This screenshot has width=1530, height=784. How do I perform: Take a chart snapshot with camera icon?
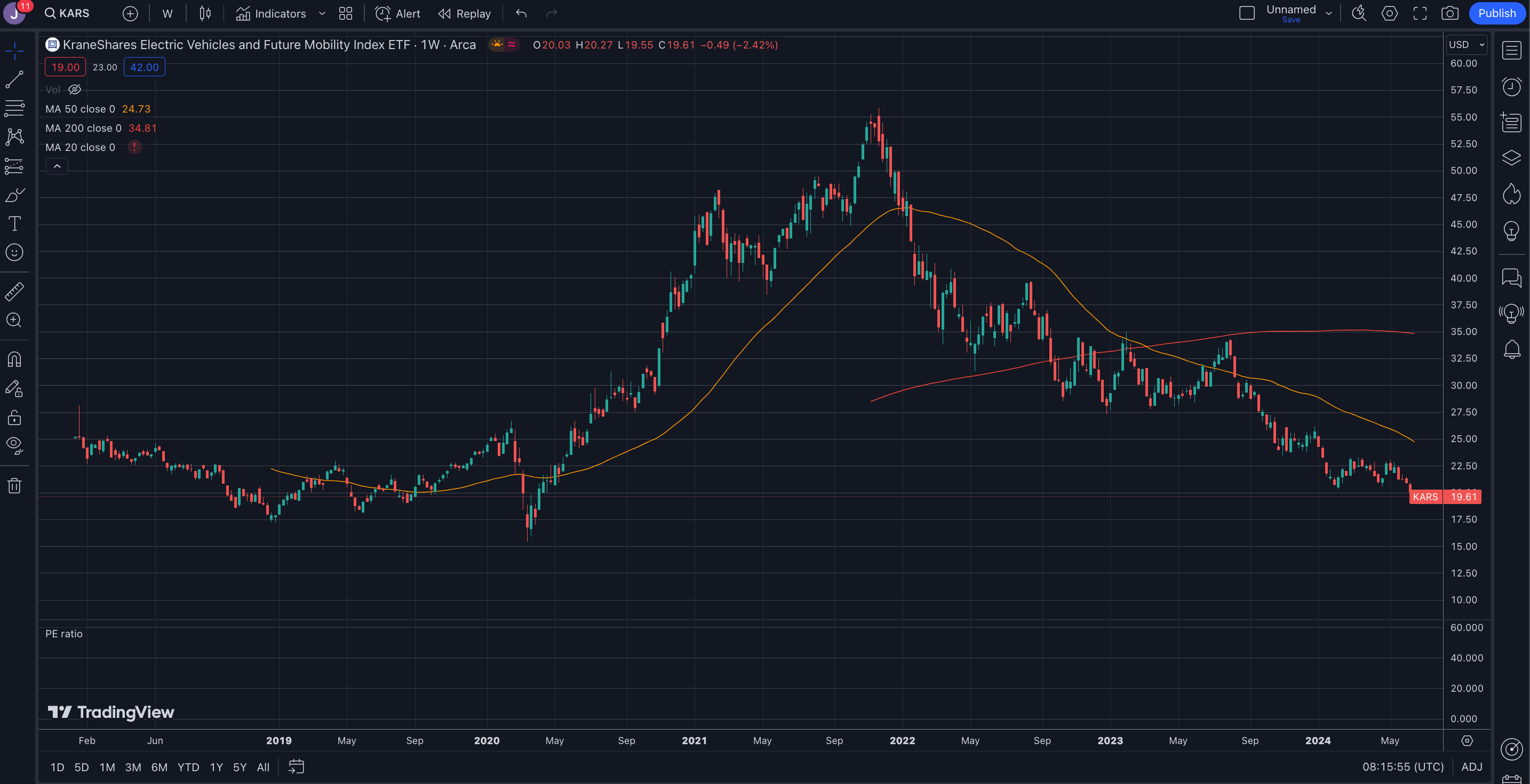click(x=1450, y=13)
